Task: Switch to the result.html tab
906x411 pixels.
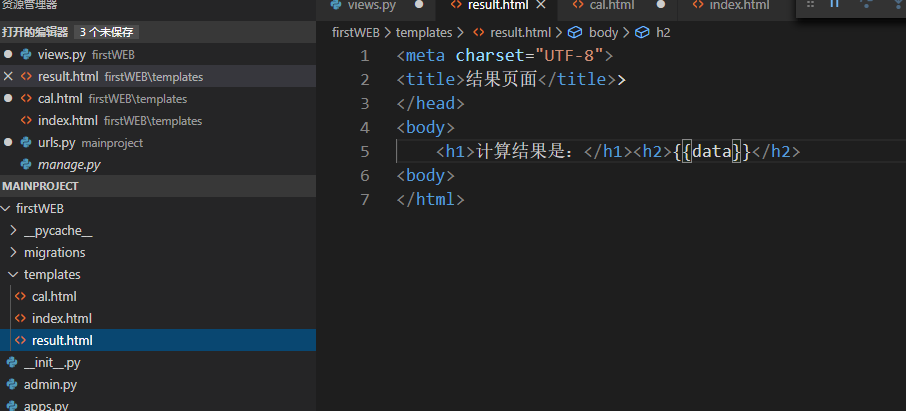Action: [496, 5]
